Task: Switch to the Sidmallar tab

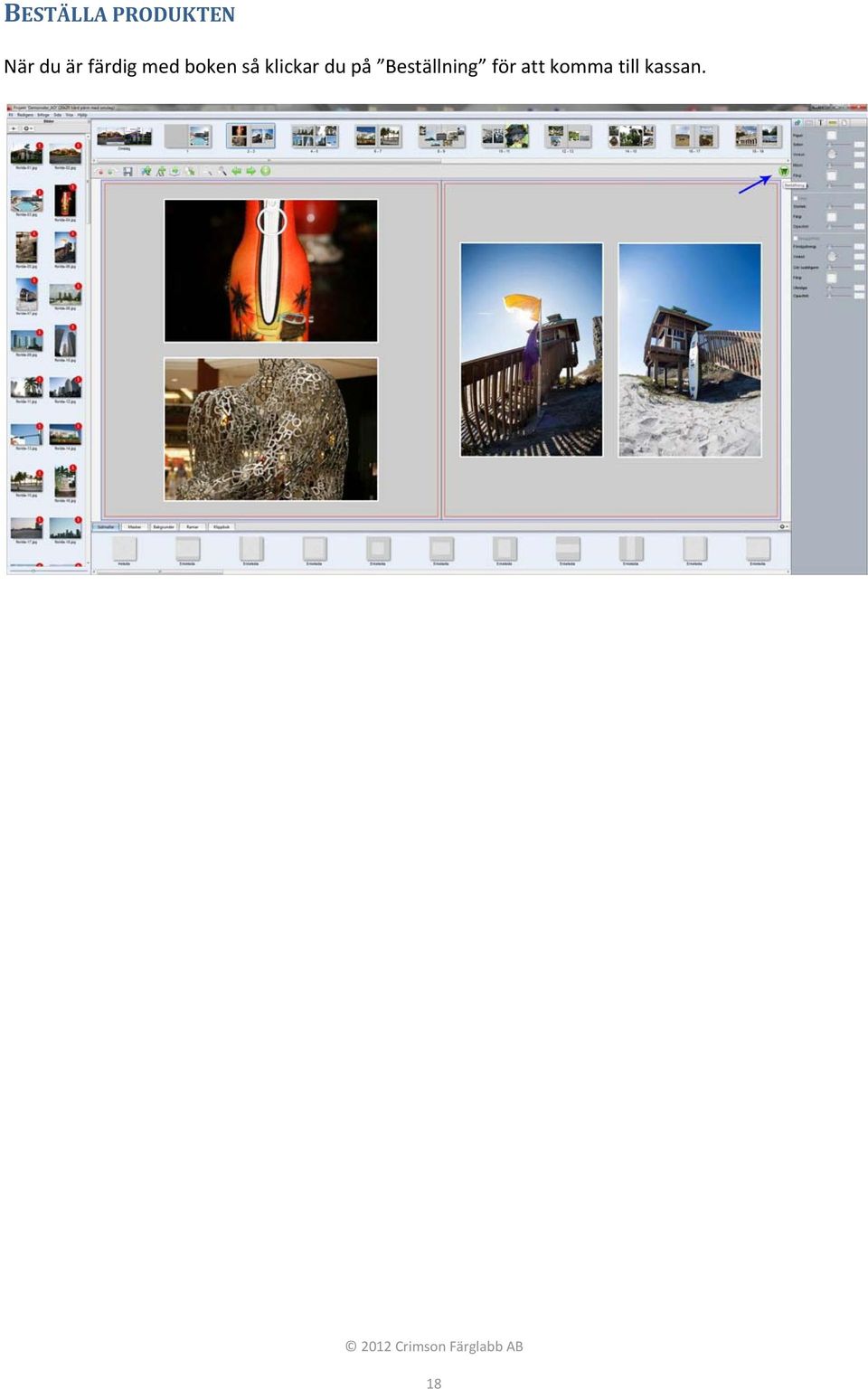Action: pyautogui.click(x=107, y=526)
